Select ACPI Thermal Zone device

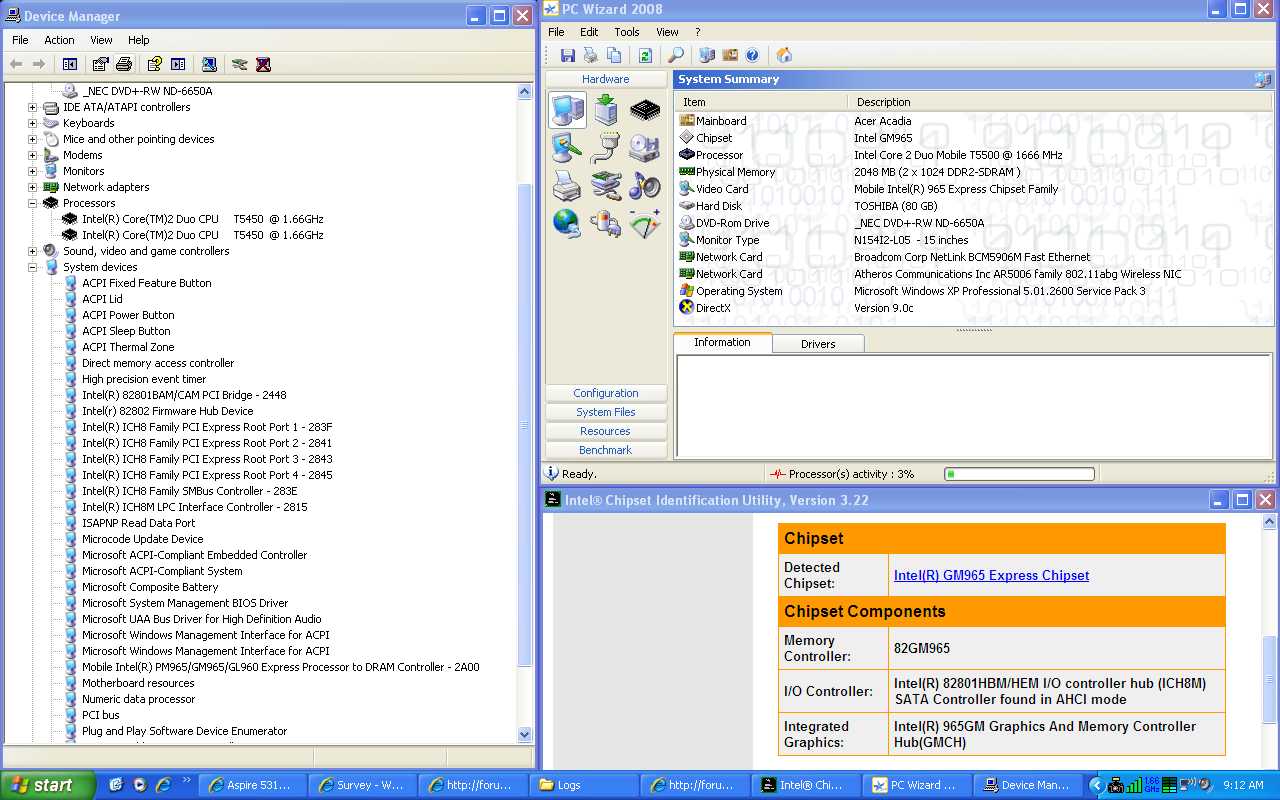(128, 347)
